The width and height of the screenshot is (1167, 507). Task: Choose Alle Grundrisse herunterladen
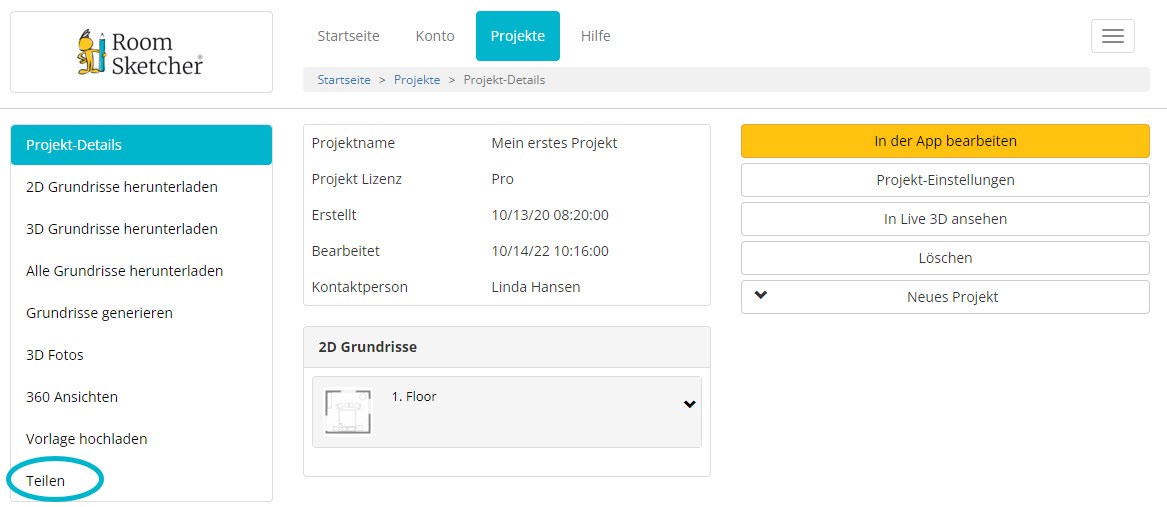[x=141, y=271]
